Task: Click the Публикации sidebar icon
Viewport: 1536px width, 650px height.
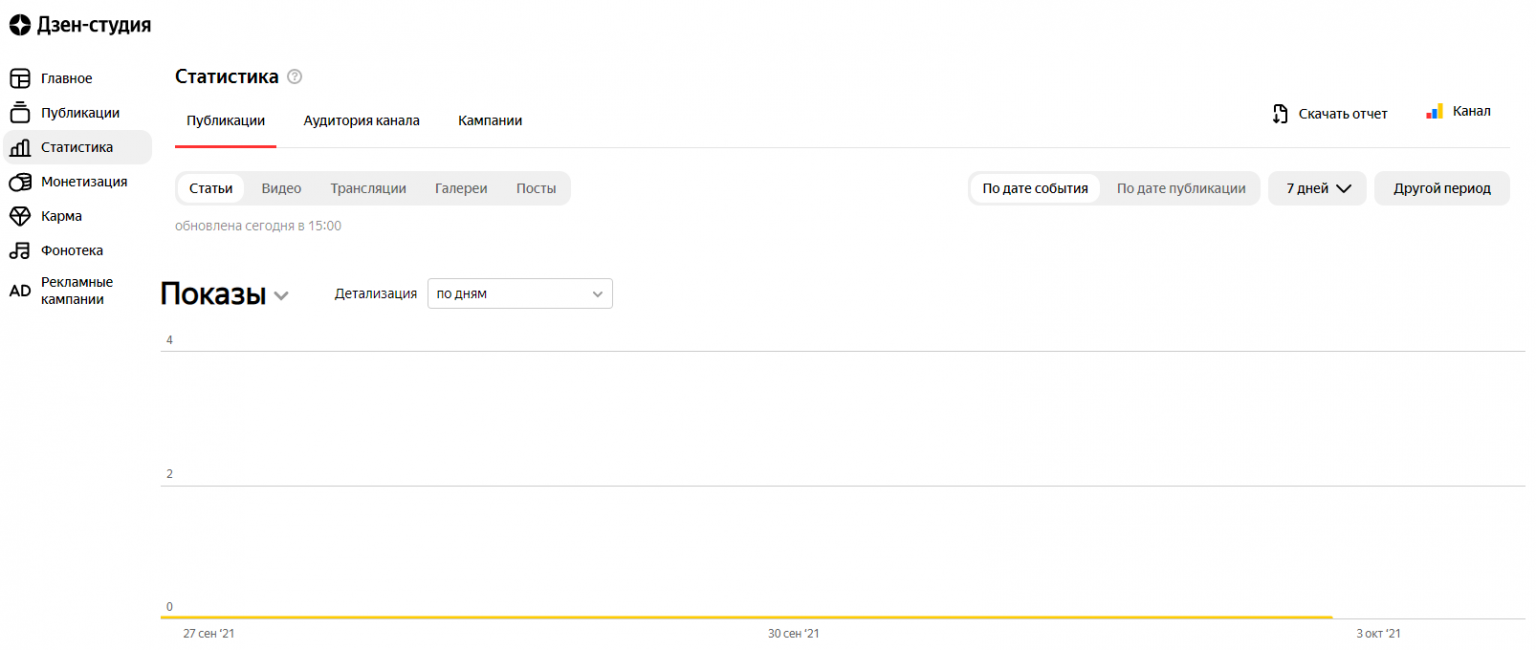Action: (x=20, y=113)
